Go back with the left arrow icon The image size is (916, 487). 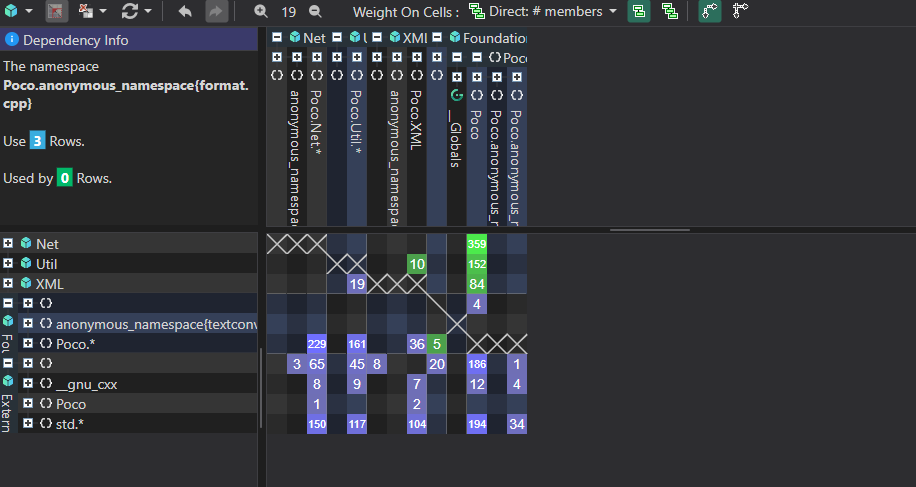click(x=185, y=11)
